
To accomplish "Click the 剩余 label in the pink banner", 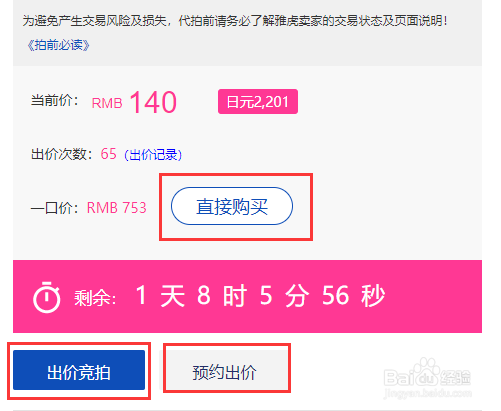I will coord(95,297).
